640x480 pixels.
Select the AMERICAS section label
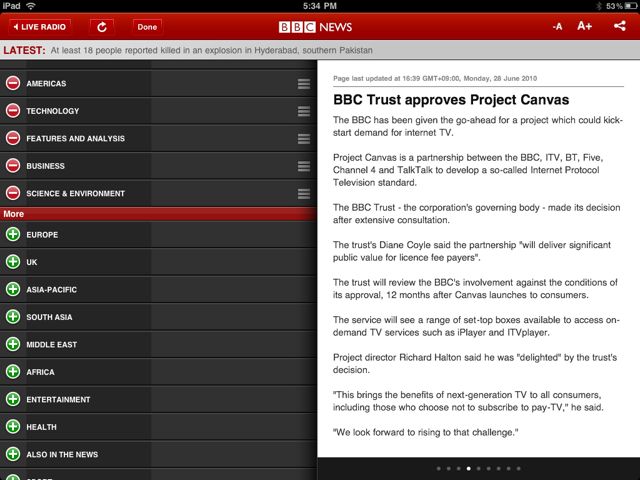tap(46, 83)
